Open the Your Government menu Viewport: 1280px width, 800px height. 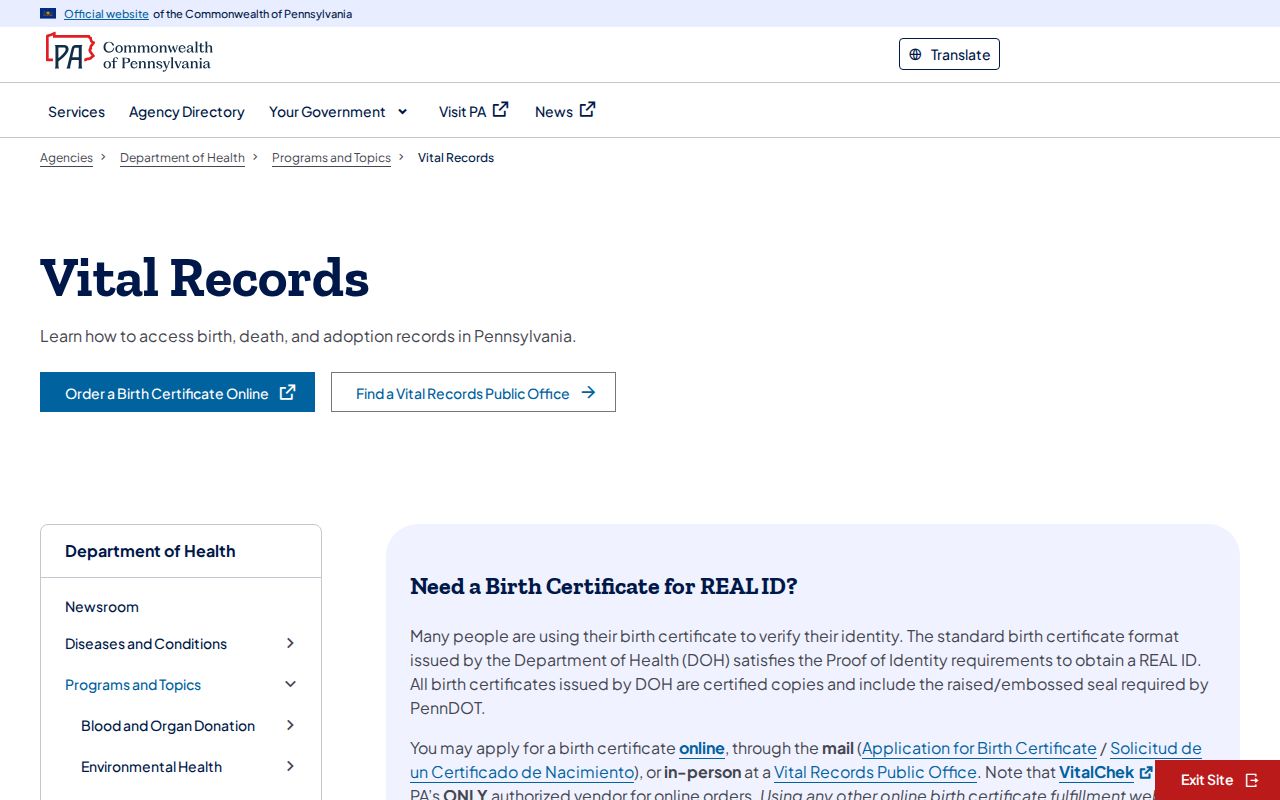[x=327, y=112]
